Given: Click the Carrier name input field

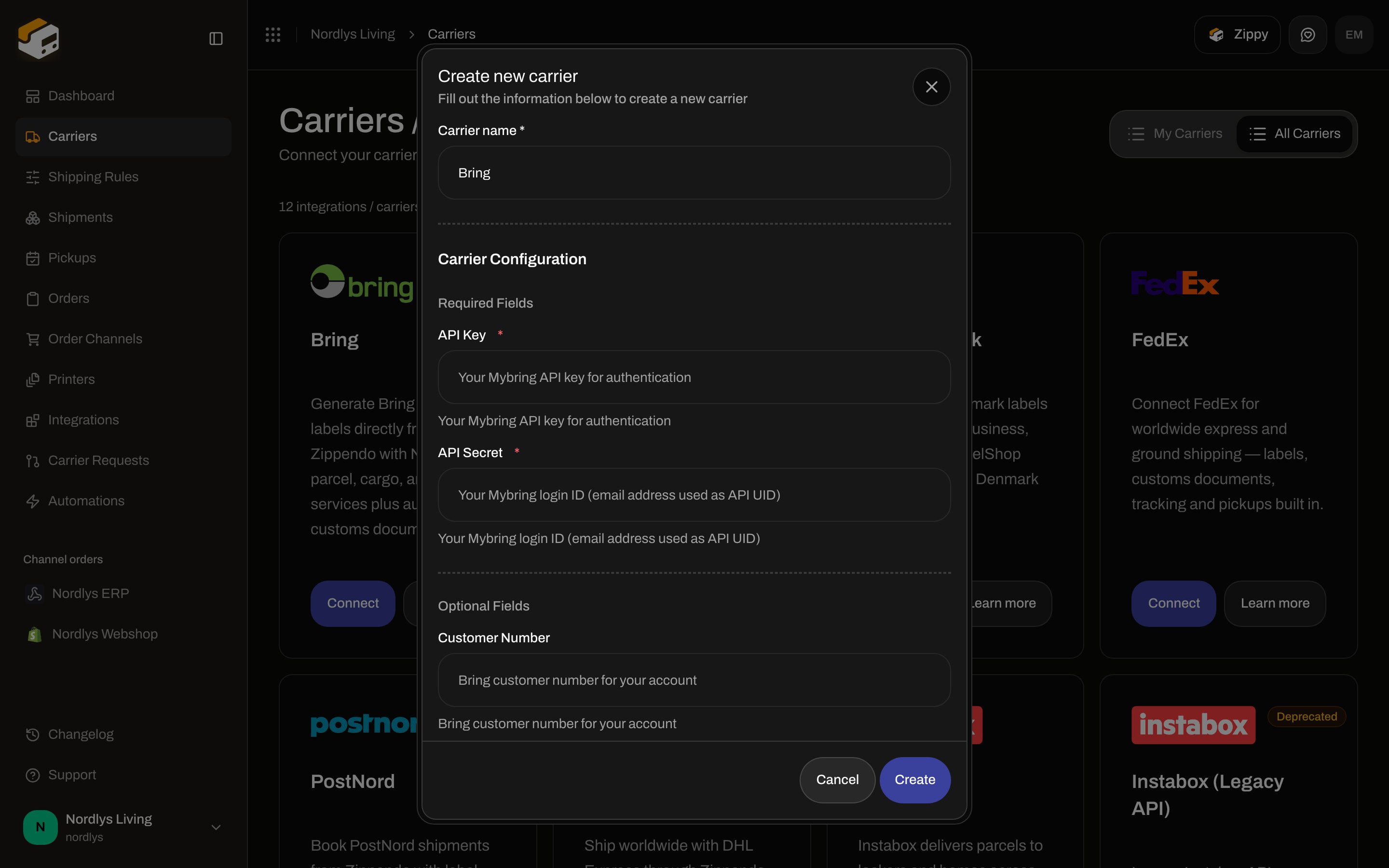Looking at the screenshot, I should 694,173.
